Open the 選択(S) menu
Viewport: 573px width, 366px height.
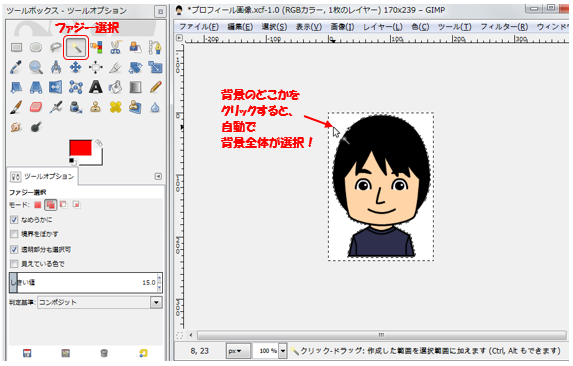tap(274, 27)
